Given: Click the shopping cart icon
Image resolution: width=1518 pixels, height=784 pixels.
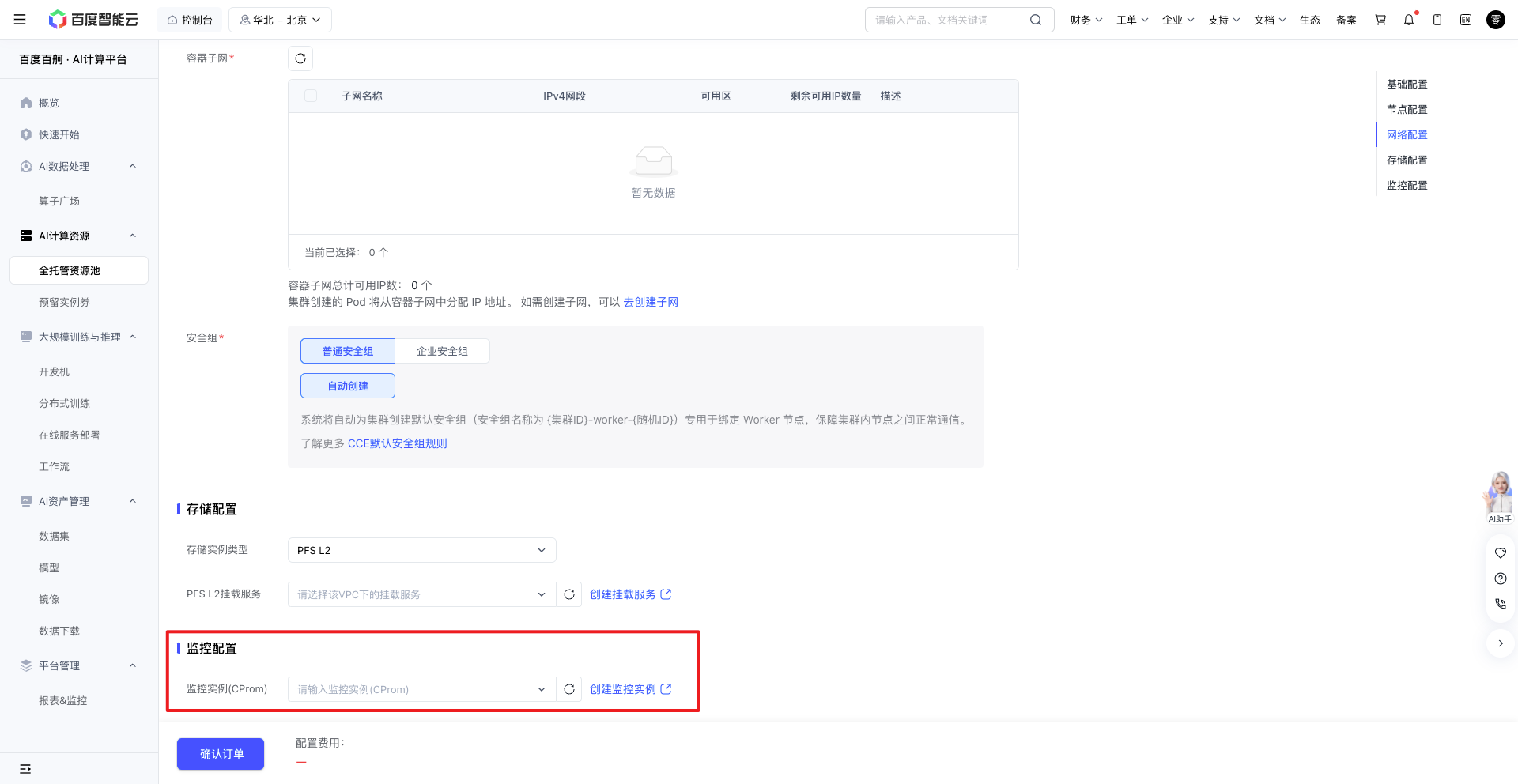Looking at the screenshot, I should [1380, 20].
